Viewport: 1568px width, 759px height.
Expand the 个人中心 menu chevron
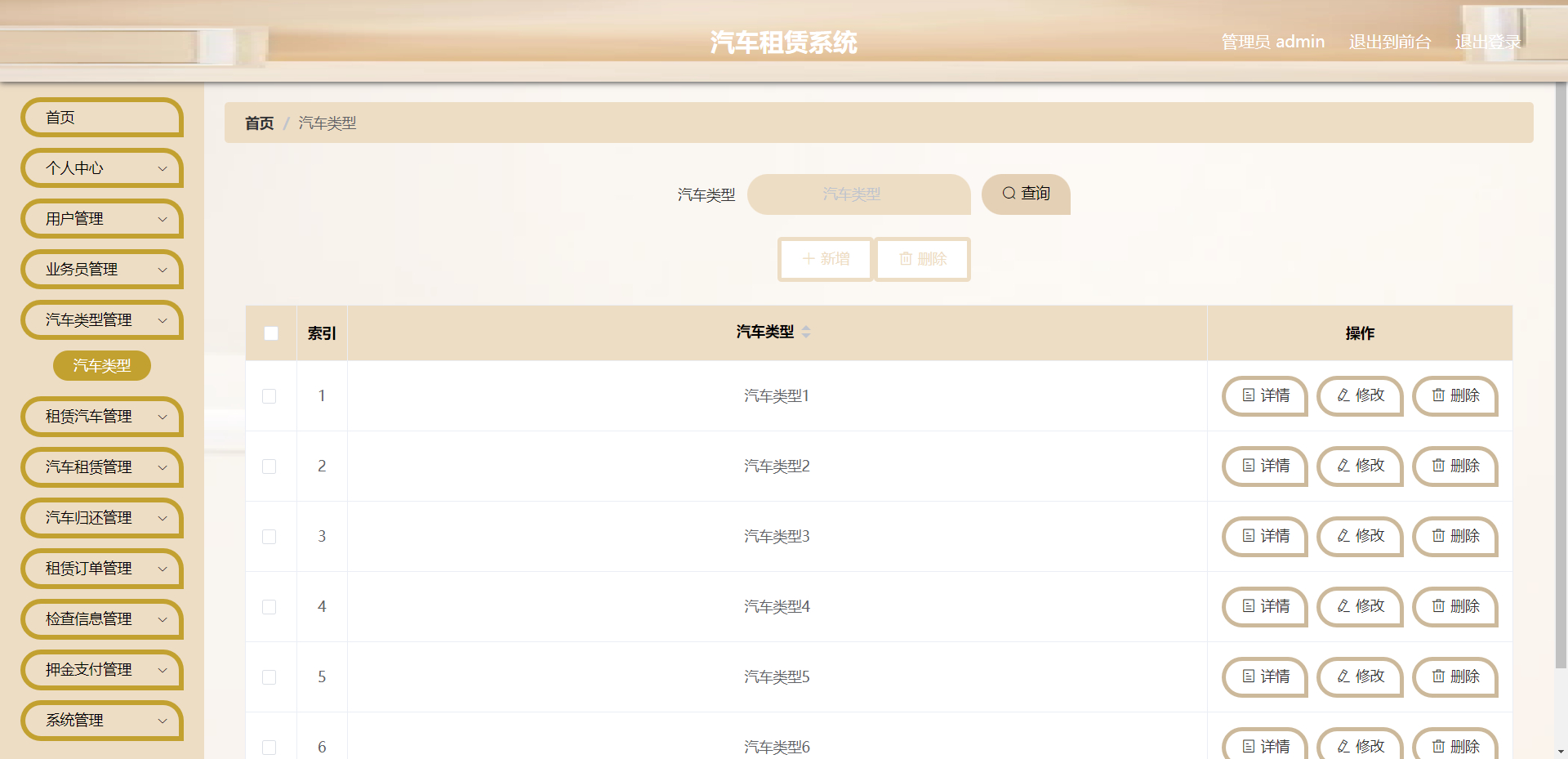[x=163, y=168]
